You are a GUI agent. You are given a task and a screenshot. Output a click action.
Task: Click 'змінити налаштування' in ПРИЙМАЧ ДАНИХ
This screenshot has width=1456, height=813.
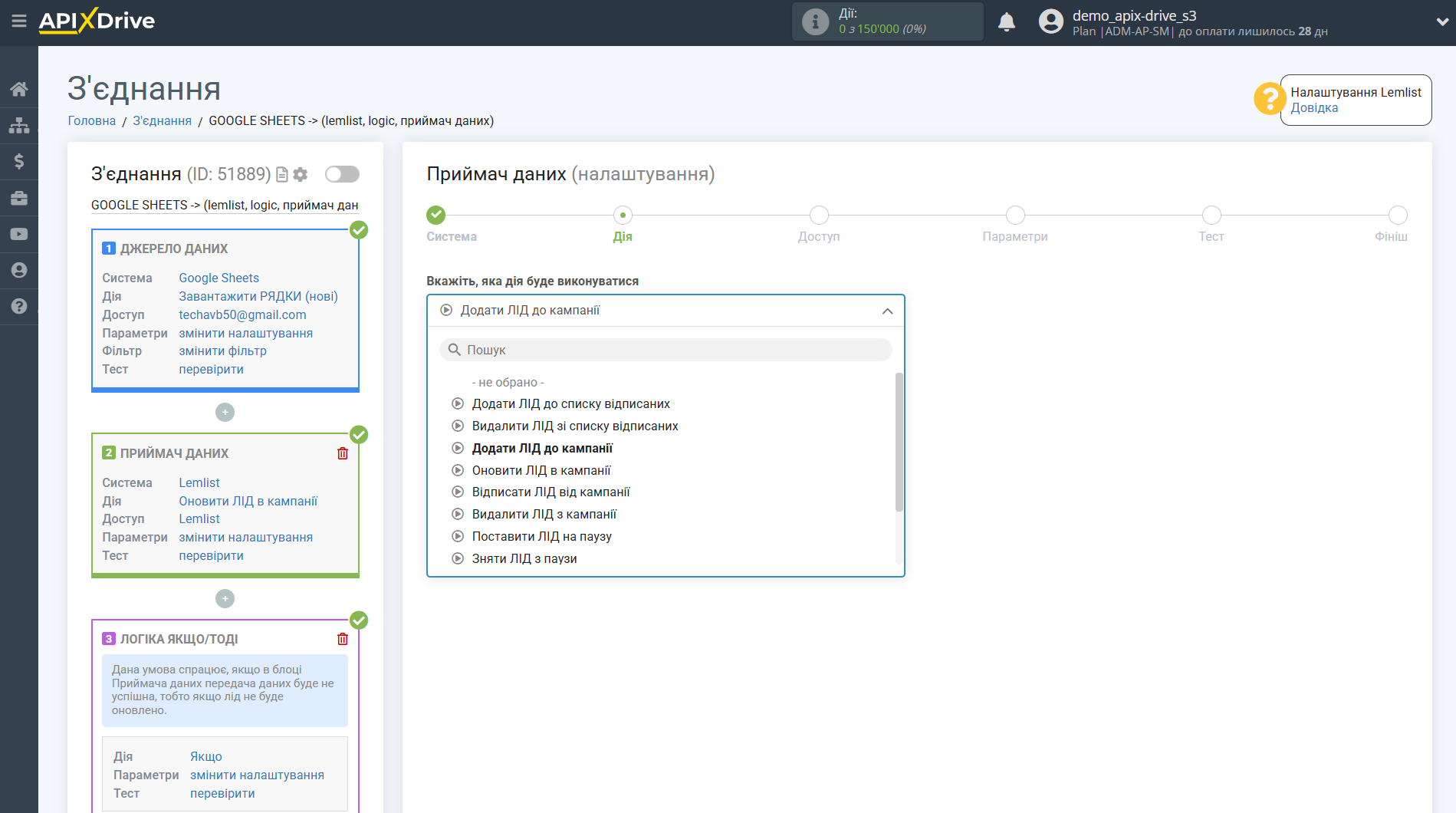click(246, 537)
